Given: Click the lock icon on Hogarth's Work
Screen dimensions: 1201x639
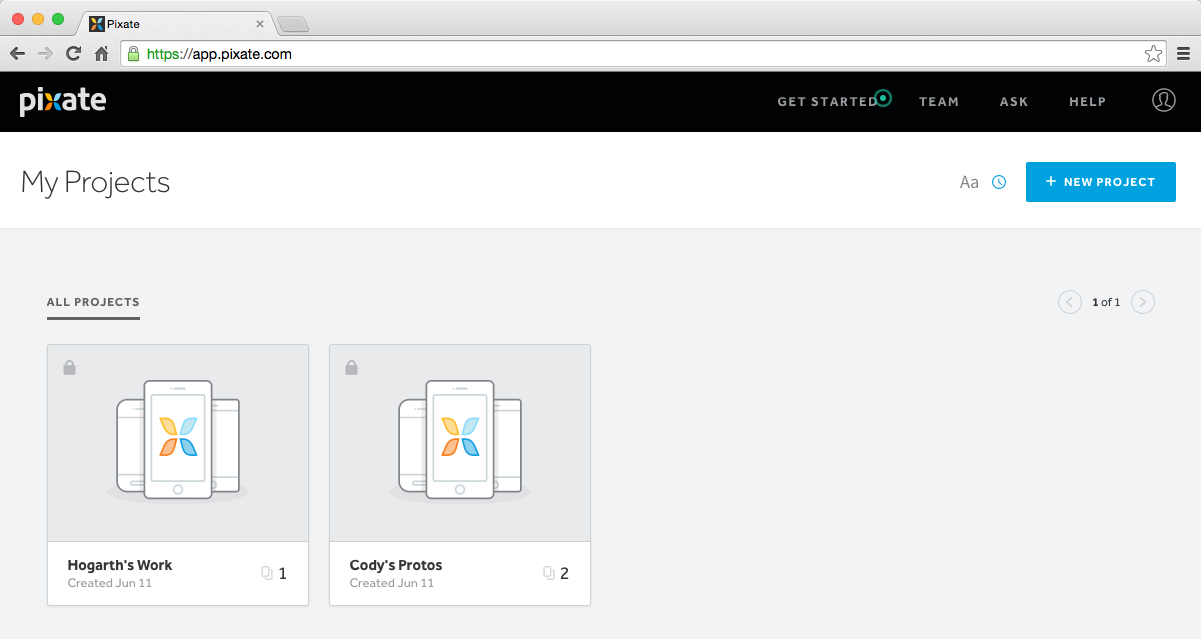Looking at the screenshot, I should tap(69, 368).
